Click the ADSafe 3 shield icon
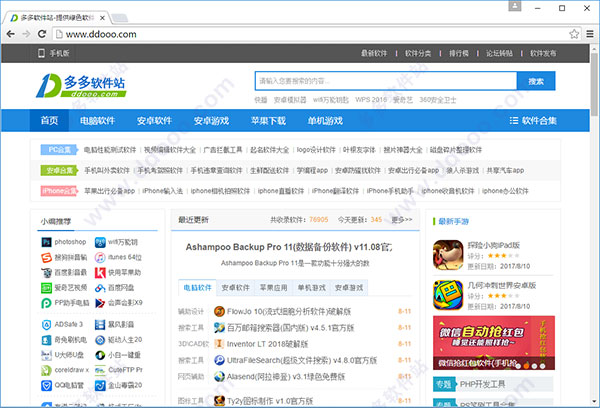 46,325
